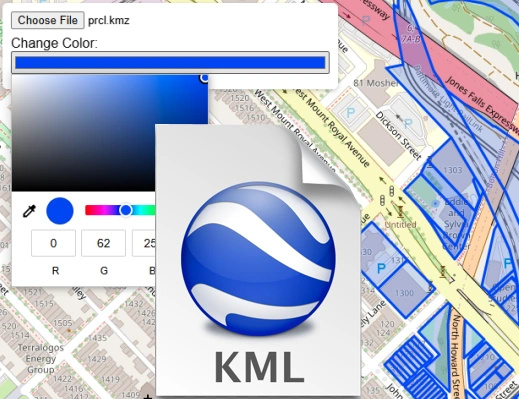The height and width of the screenshot is (399, 519).
Task: Select the G value field showing 62
Action: 103,243
